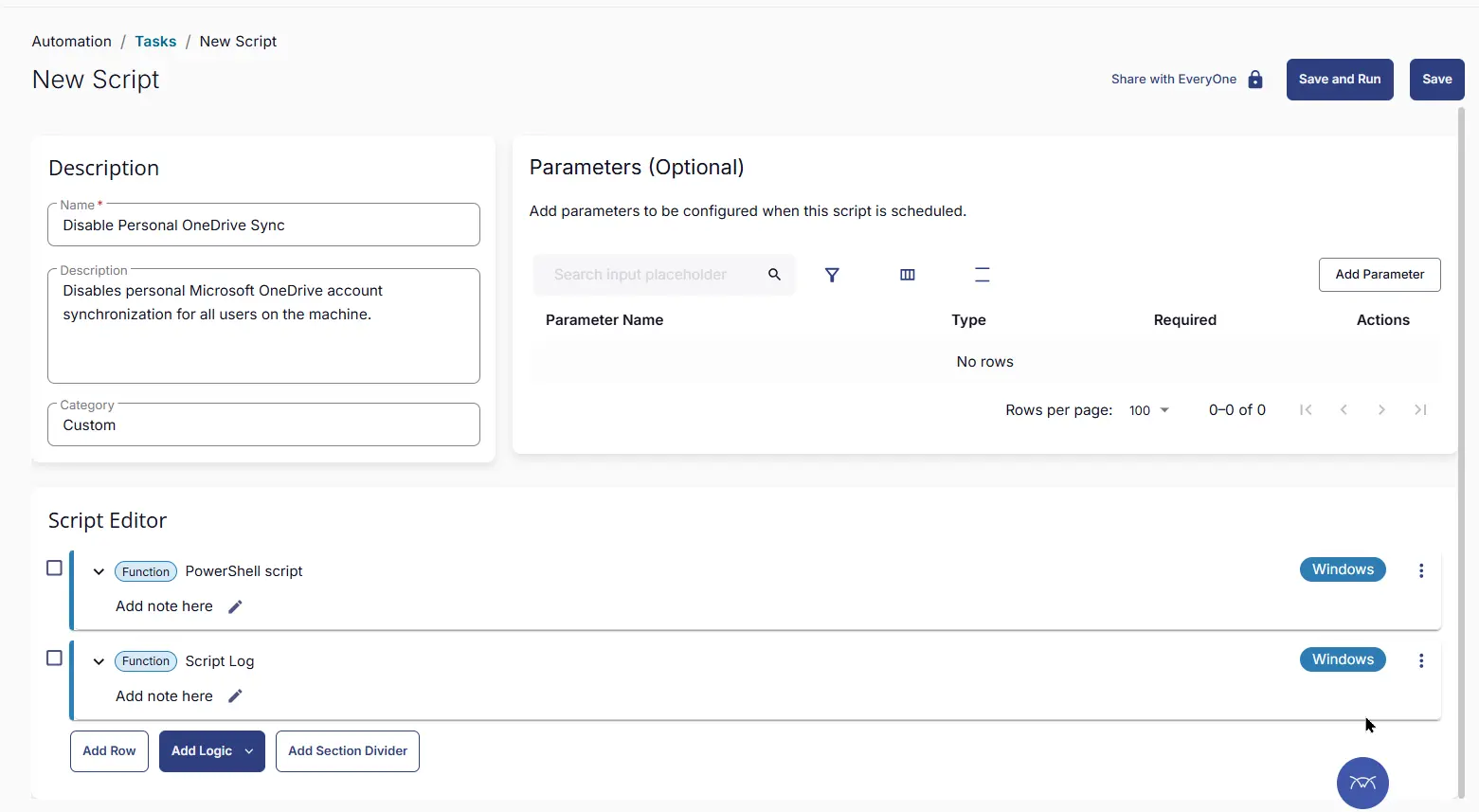
Task: Click the page's vertical scrollbar
Action: click(1461, 453)
